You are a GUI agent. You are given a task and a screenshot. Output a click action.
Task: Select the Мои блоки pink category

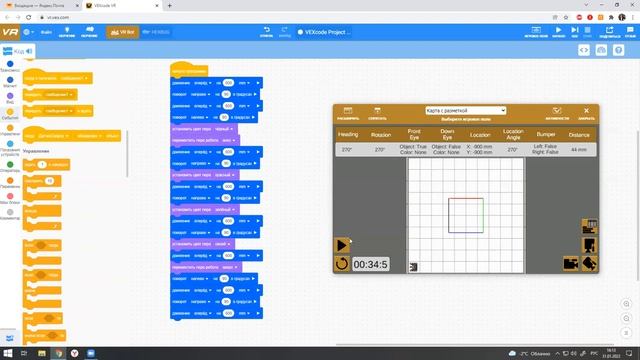10,198
